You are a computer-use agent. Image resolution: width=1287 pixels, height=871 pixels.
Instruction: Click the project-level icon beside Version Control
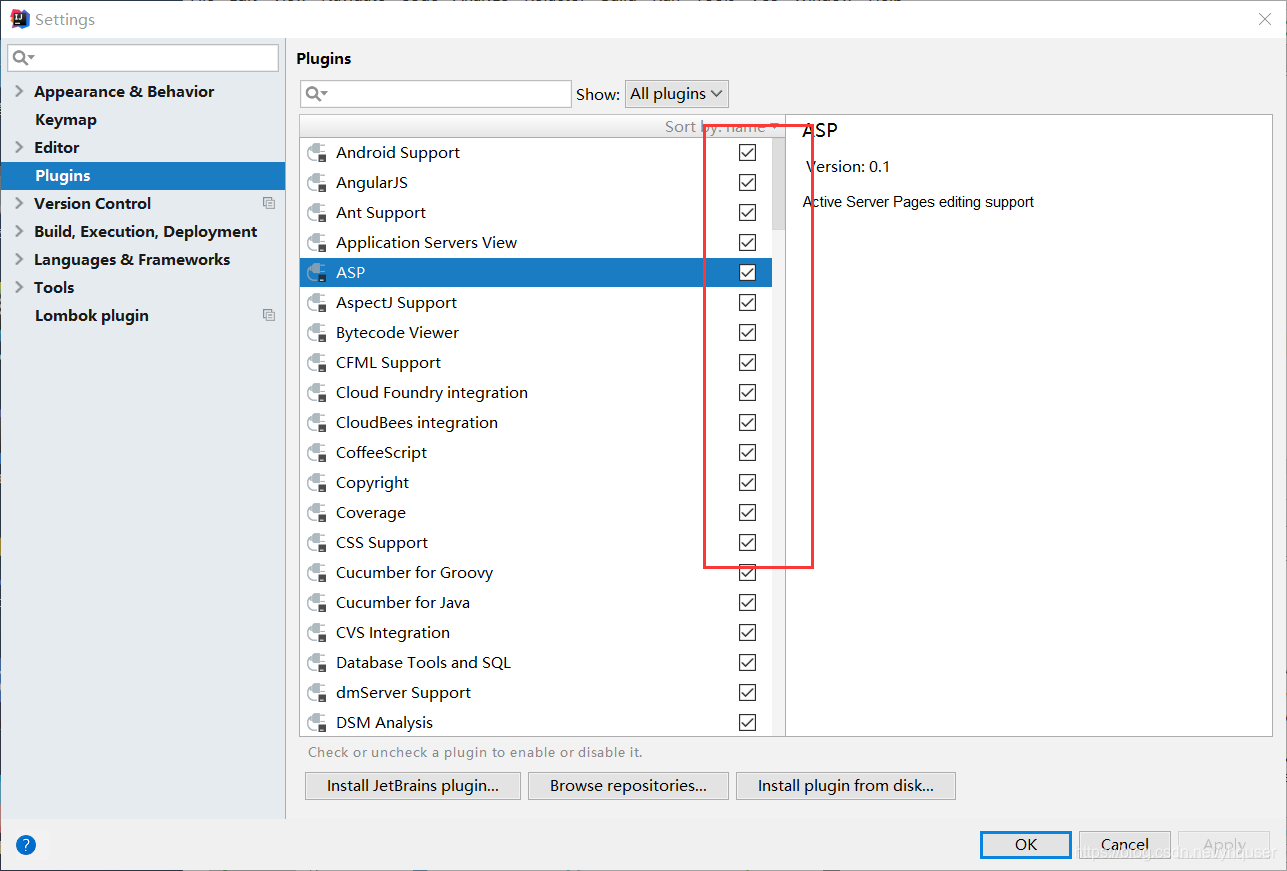pos(269,203)
